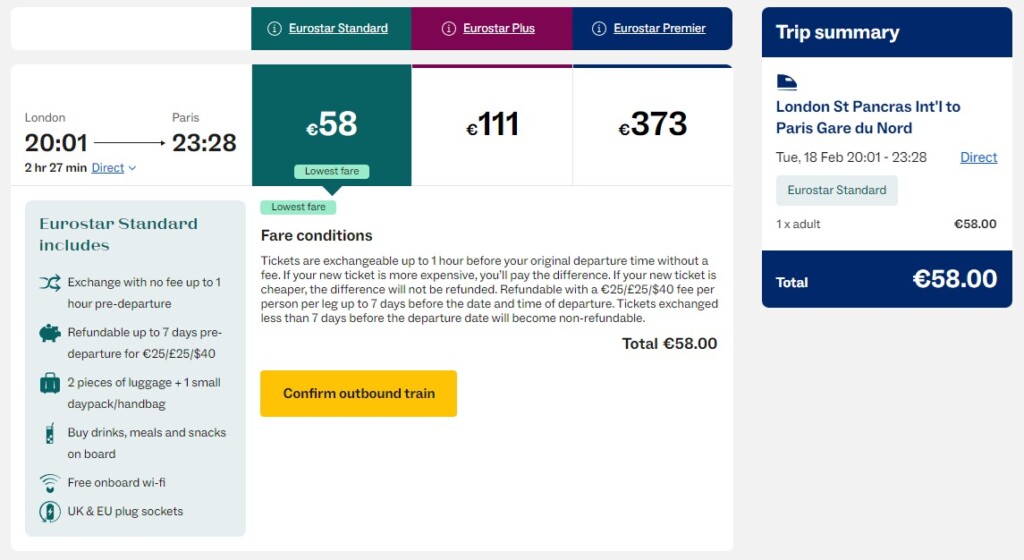This screenshot has height=560, width=1024.
Task: Click the info icon beside Eurostar Standard
Action: coord(274,29)
